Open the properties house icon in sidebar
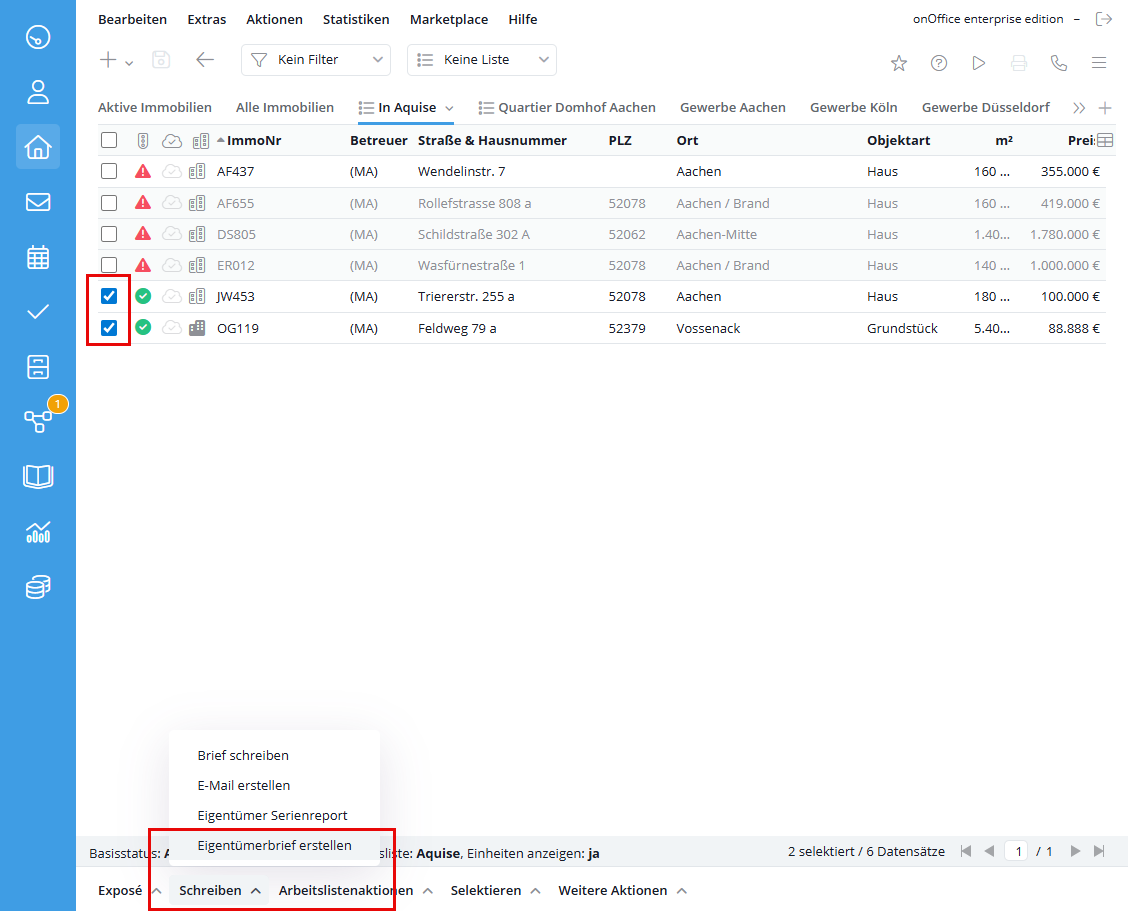This screenshot has width=1128, height=911. [37, 147]
